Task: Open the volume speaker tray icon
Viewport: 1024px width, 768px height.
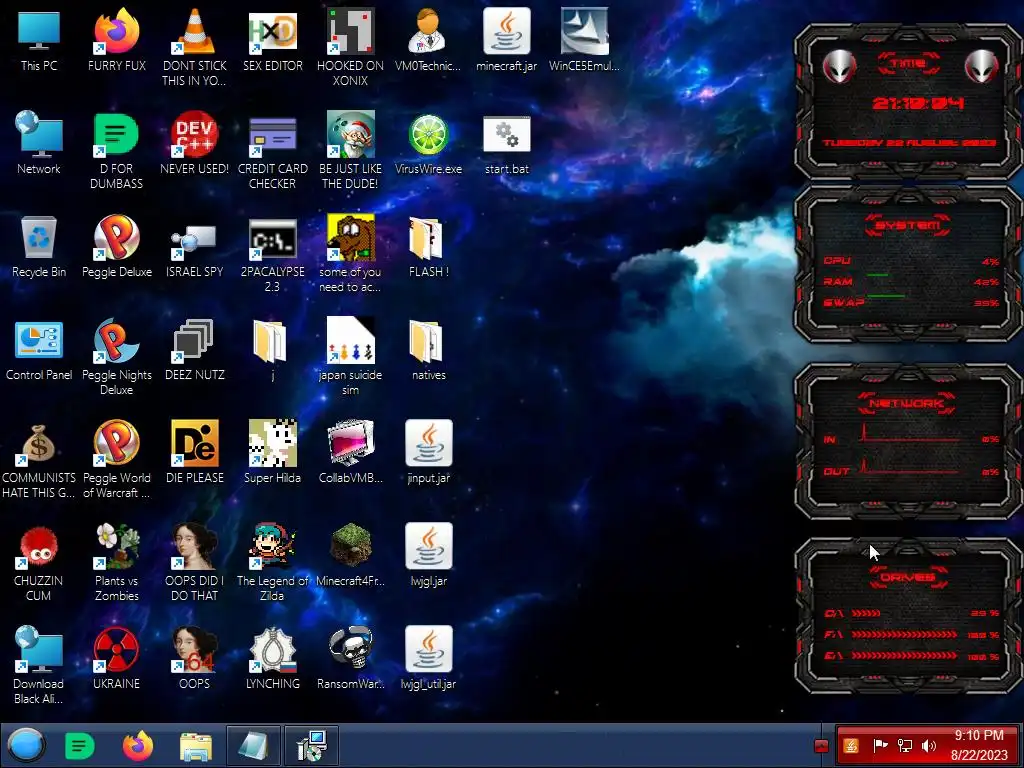Action: [929, 745]
